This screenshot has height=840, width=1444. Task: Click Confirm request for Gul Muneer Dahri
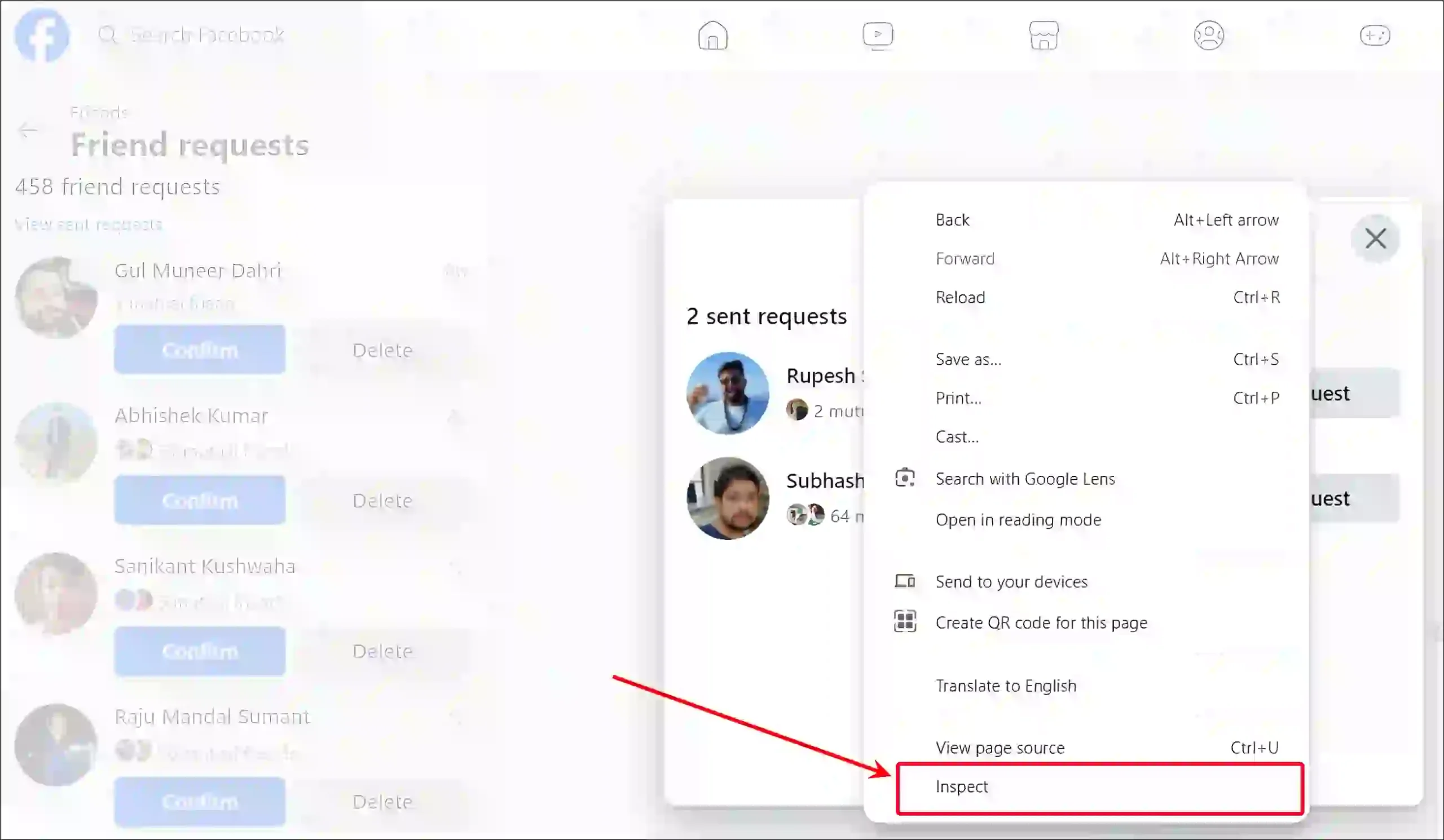click(x=200, y=350)
